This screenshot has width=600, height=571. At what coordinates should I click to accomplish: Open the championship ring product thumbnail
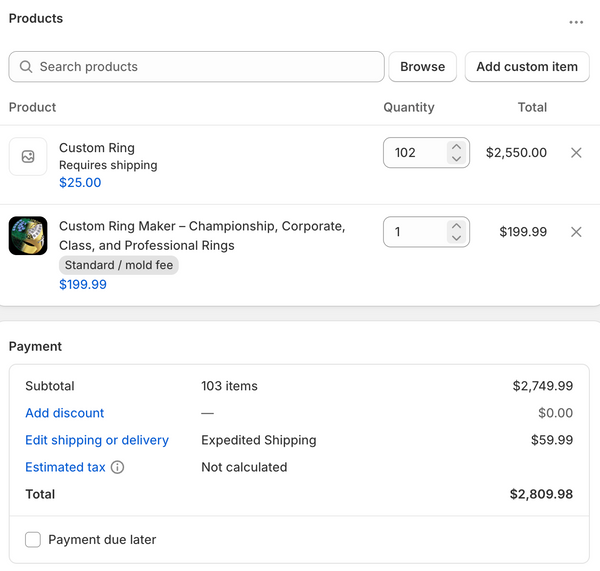pos(28,235)
